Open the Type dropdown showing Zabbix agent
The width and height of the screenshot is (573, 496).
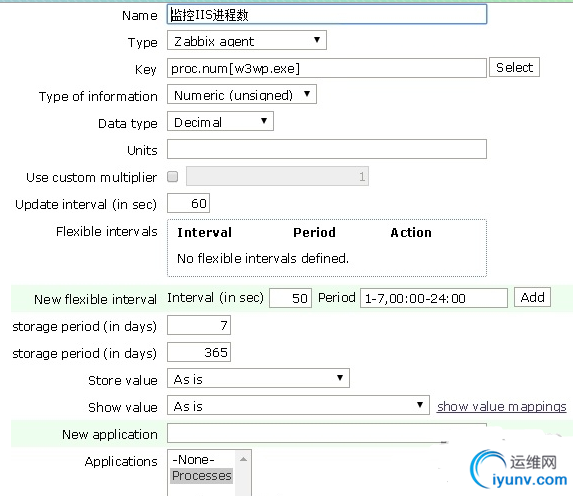pyautogui.click(x=247, y=41)
